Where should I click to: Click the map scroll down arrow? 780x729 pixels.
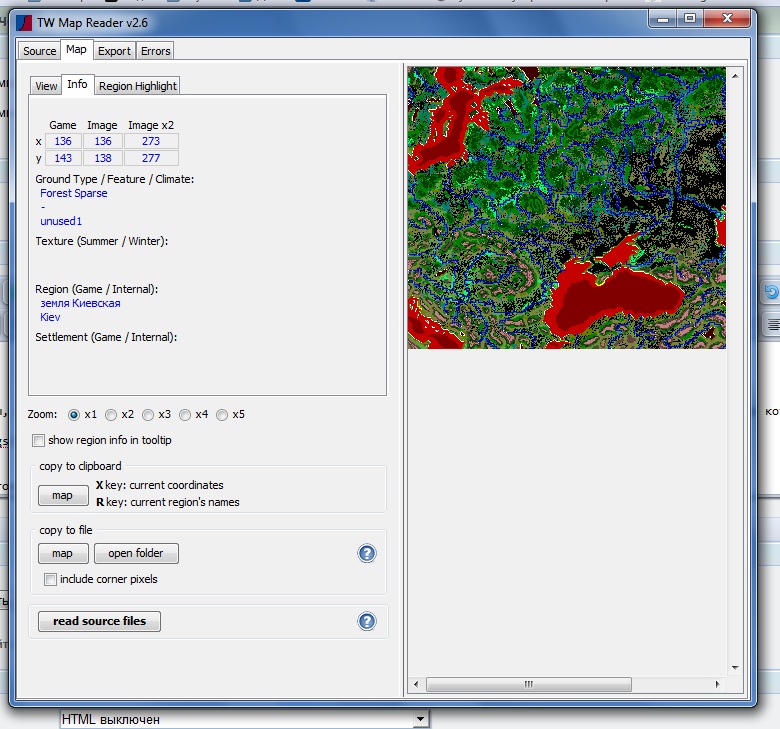click(x=735, y=668)
